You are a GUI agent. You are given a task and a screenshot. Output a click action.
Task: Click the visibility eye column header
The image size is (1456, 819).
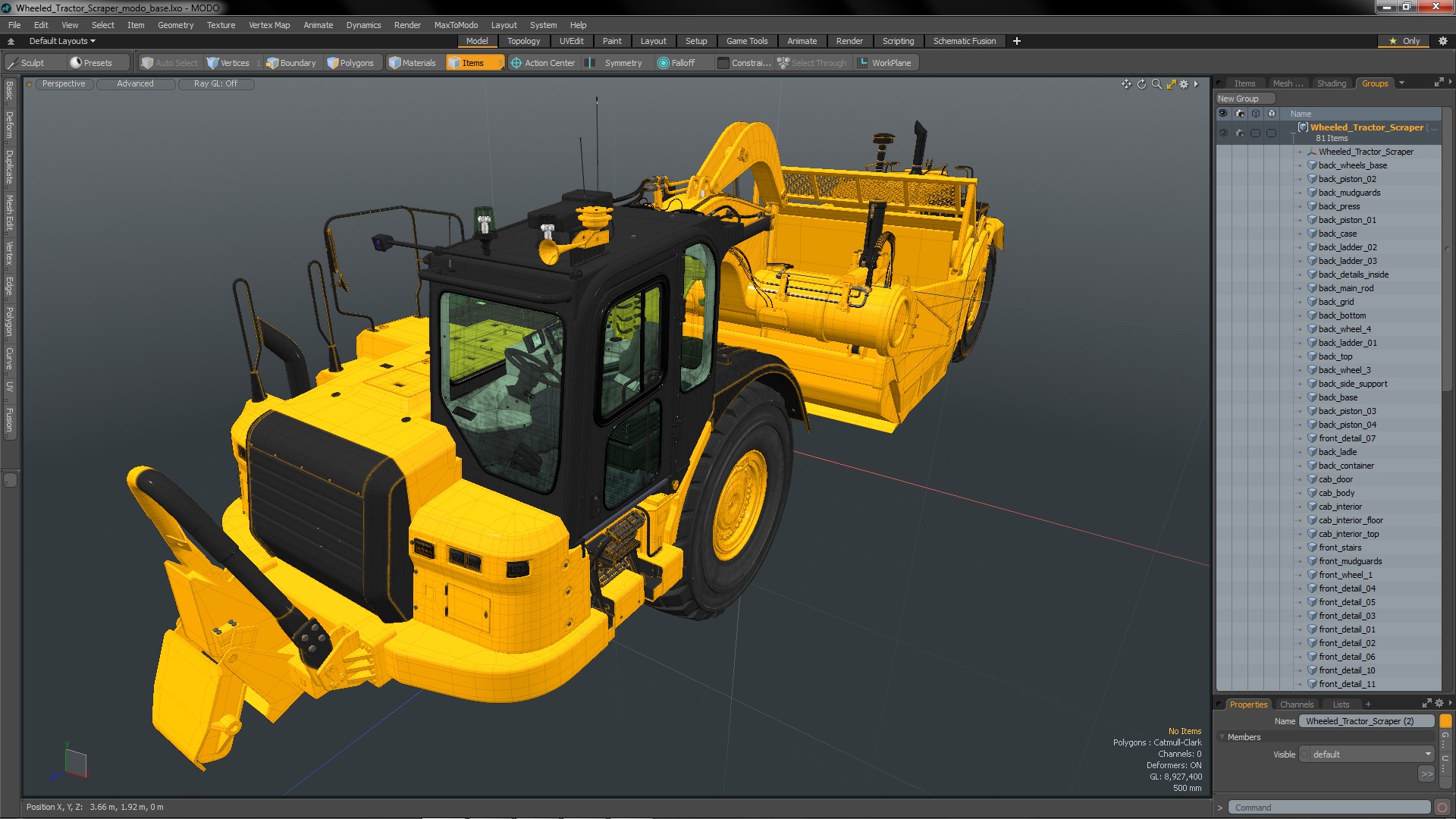tap(1222, 114)
